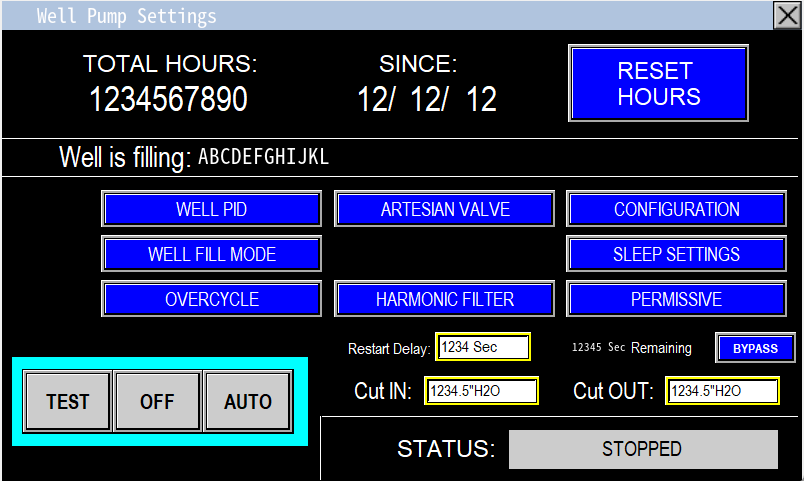The width and height of the screenshot is (804, 481).
Task: Open the HARMONIC FILTER screen
Action: tap(445, 299)
